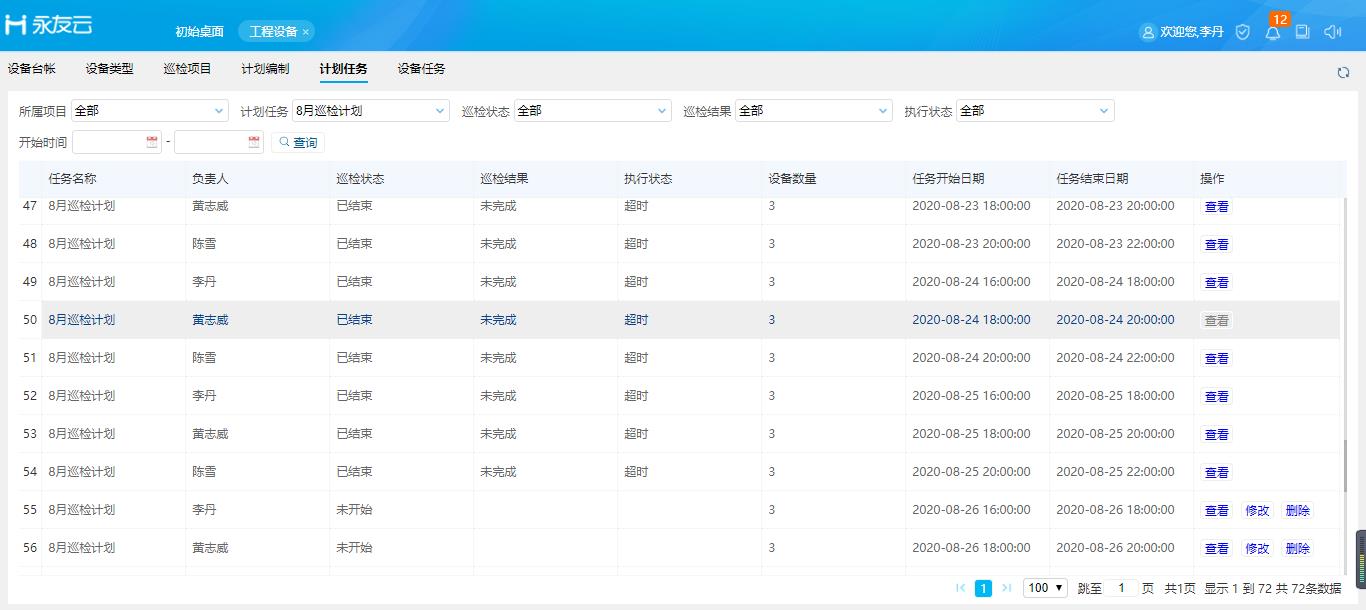Close the 工程设备 tab
Screen dimensions: 1366x610
pos(306,32)
